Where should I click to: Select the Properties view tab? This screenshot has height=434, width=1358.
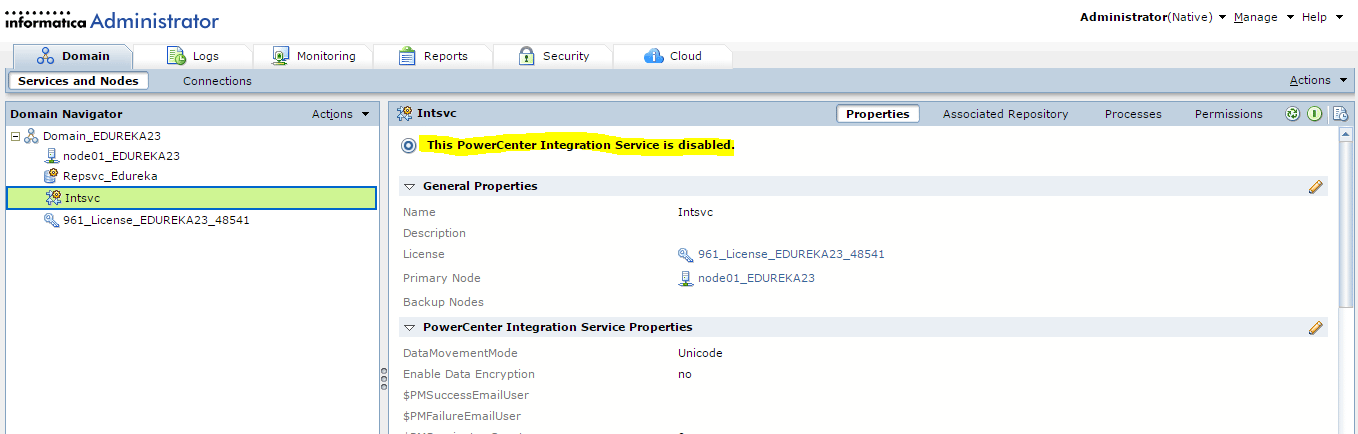point(877,114)
